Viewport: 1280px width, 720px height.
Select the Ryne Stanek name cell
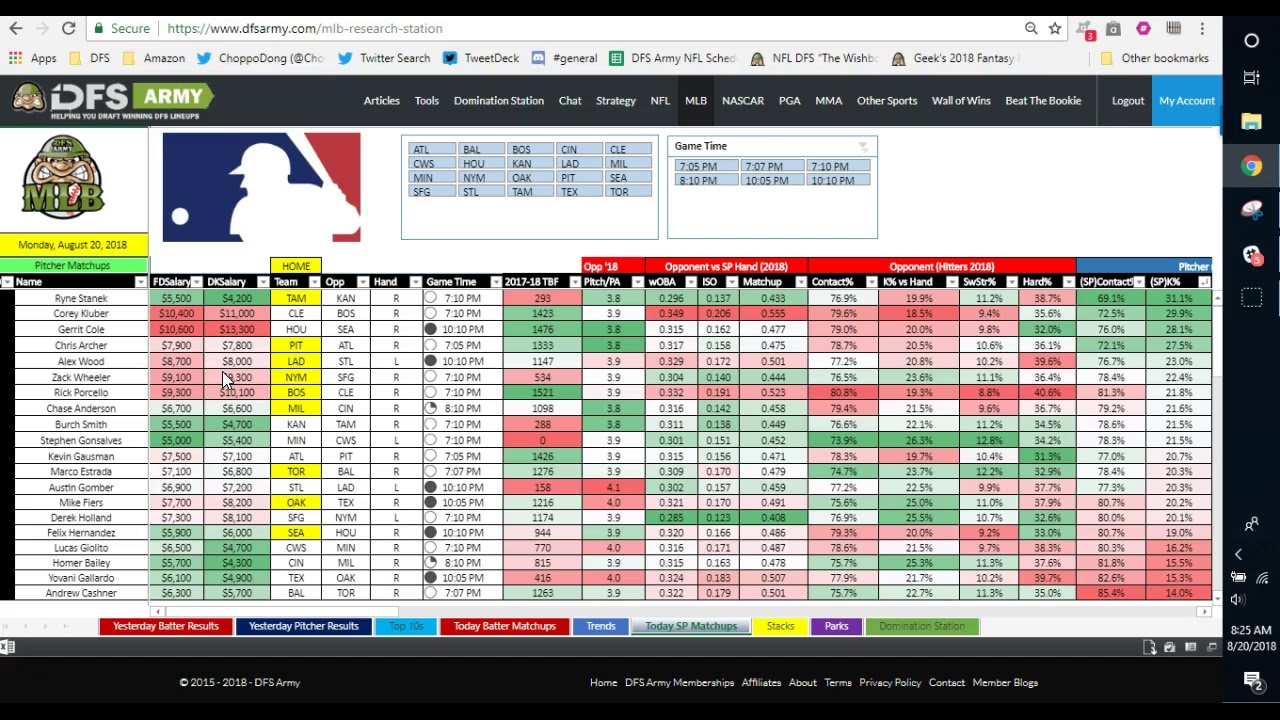(80, 299)
